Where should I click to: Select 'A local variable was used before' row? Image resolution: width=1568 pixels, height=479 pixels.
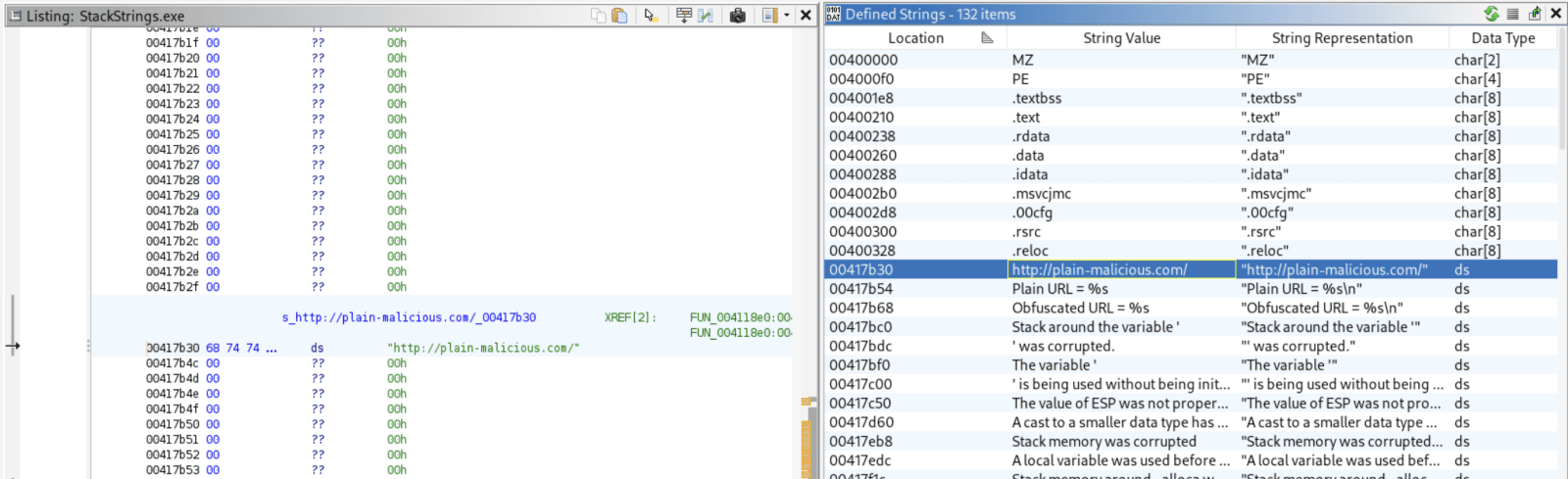point(1192,461)
